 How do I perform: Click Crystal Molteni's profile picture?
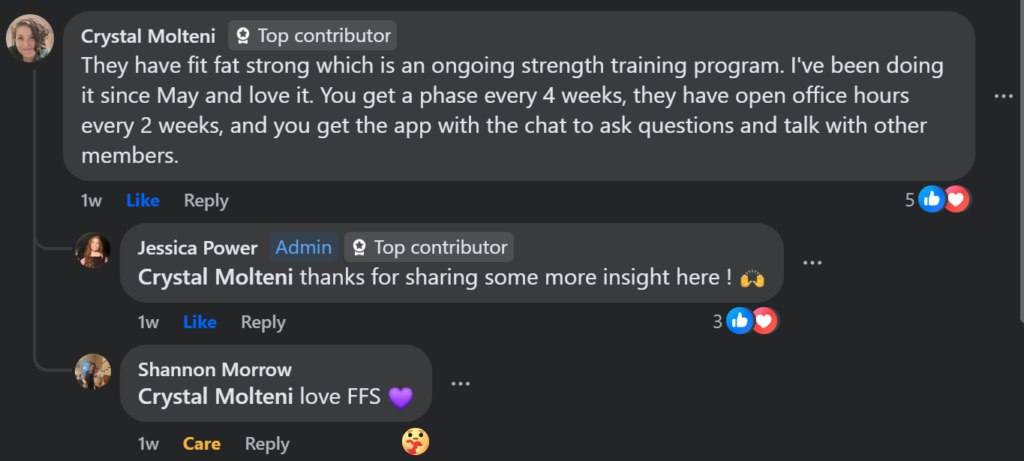click(30, 39)
